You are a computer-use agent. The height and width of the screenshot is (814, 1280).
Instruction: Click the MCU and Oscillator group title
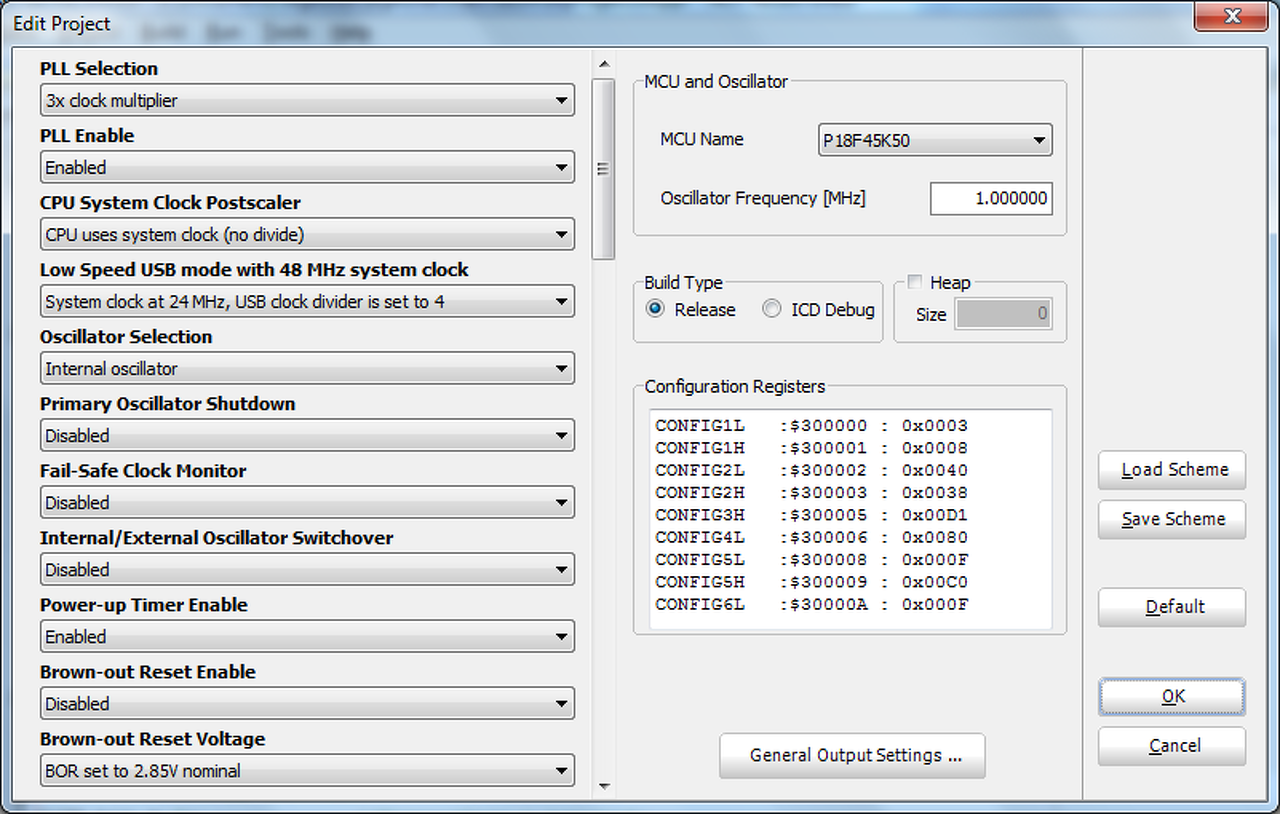[x=716, y=81]
